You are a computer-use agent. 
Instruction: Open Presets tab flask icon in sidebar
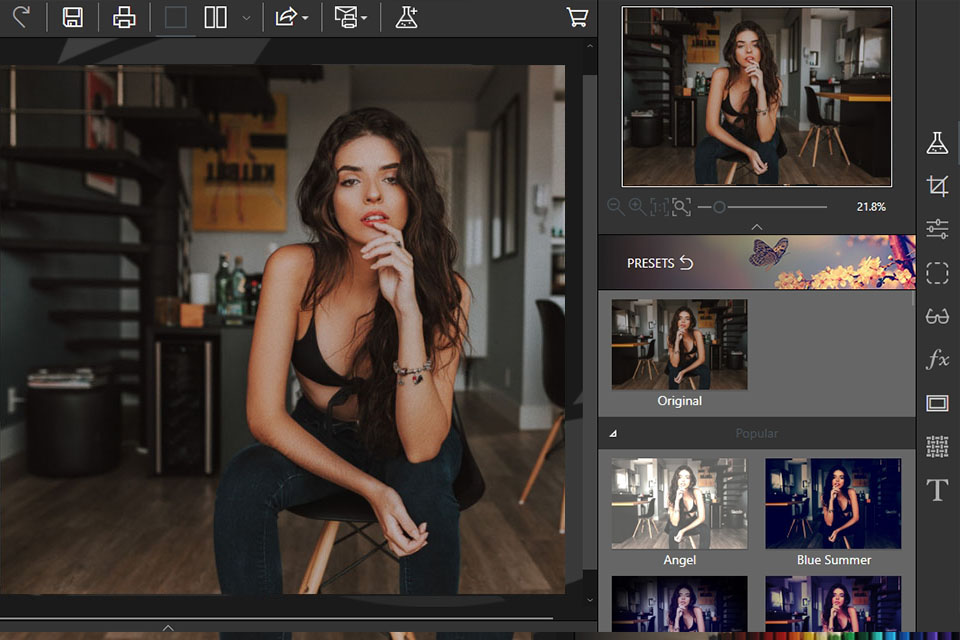pos(937,143)
